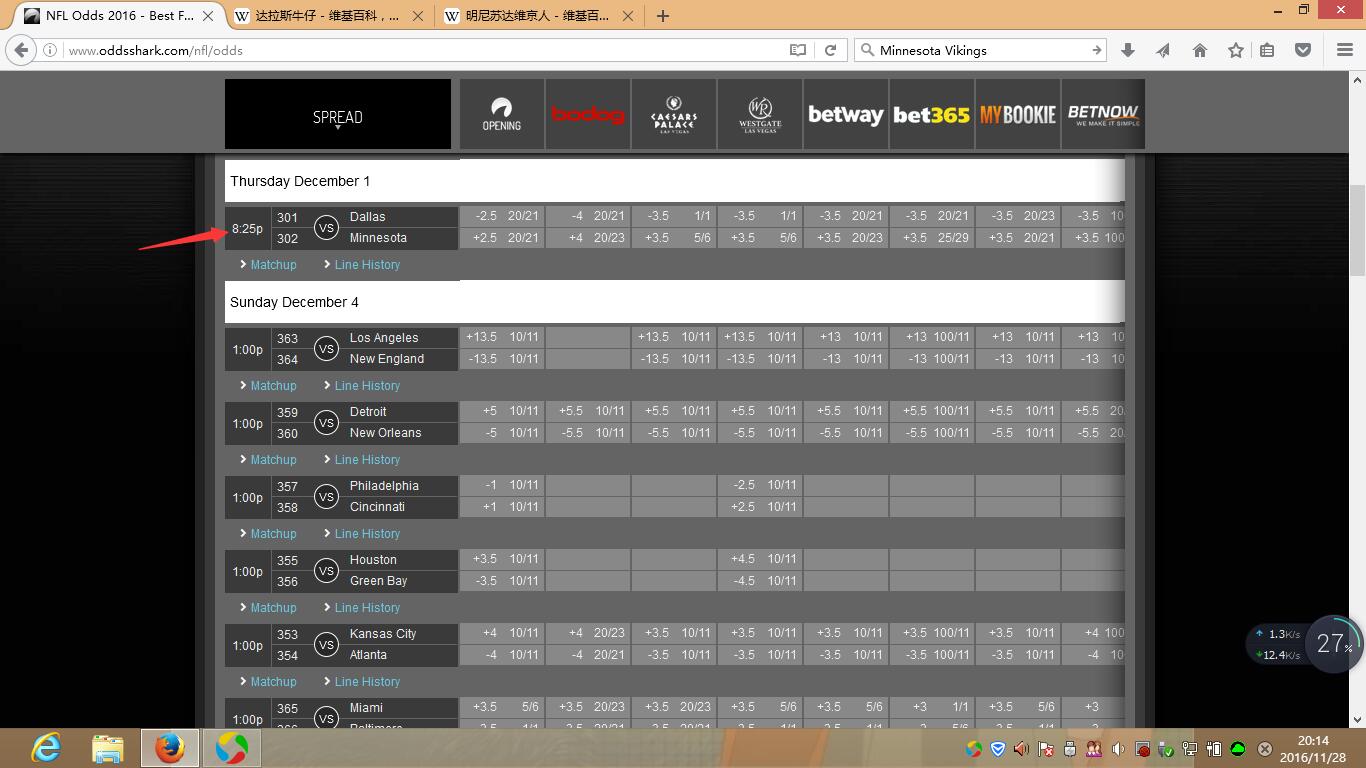Select the Bodog sportsbook logo

pyautogui.click(x=588, y=115)
